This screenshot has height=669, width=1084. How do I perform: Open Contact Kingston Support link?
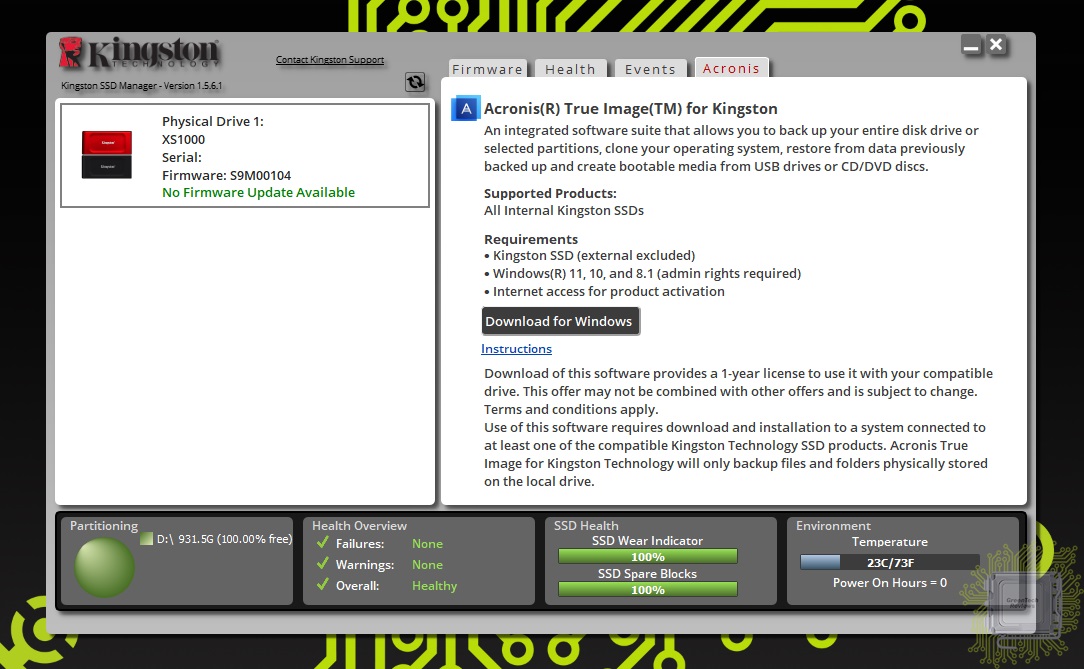(330, 60)
